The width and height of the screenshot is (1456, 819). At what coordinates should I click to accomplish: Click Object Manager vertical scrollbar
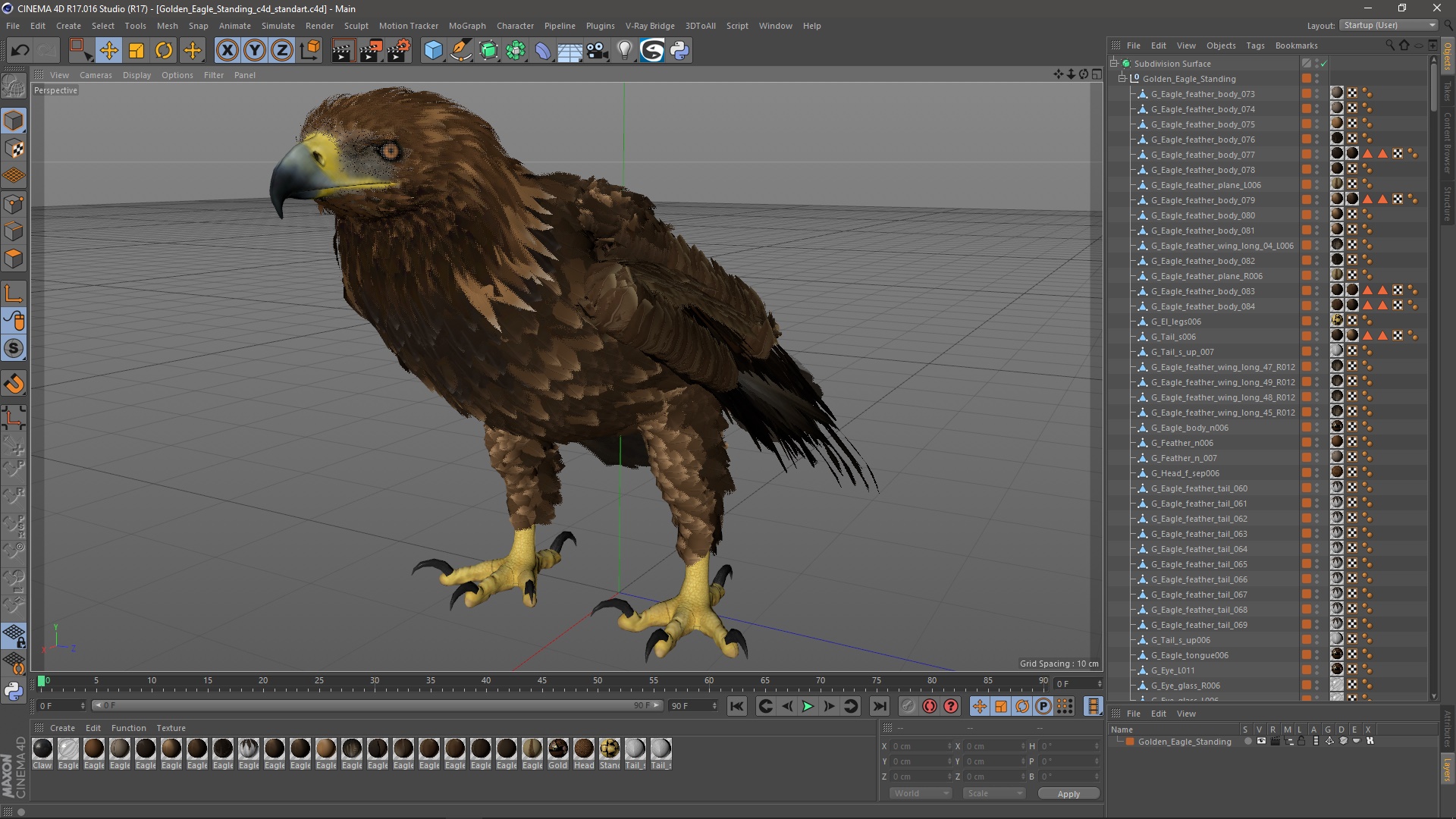1433,86
